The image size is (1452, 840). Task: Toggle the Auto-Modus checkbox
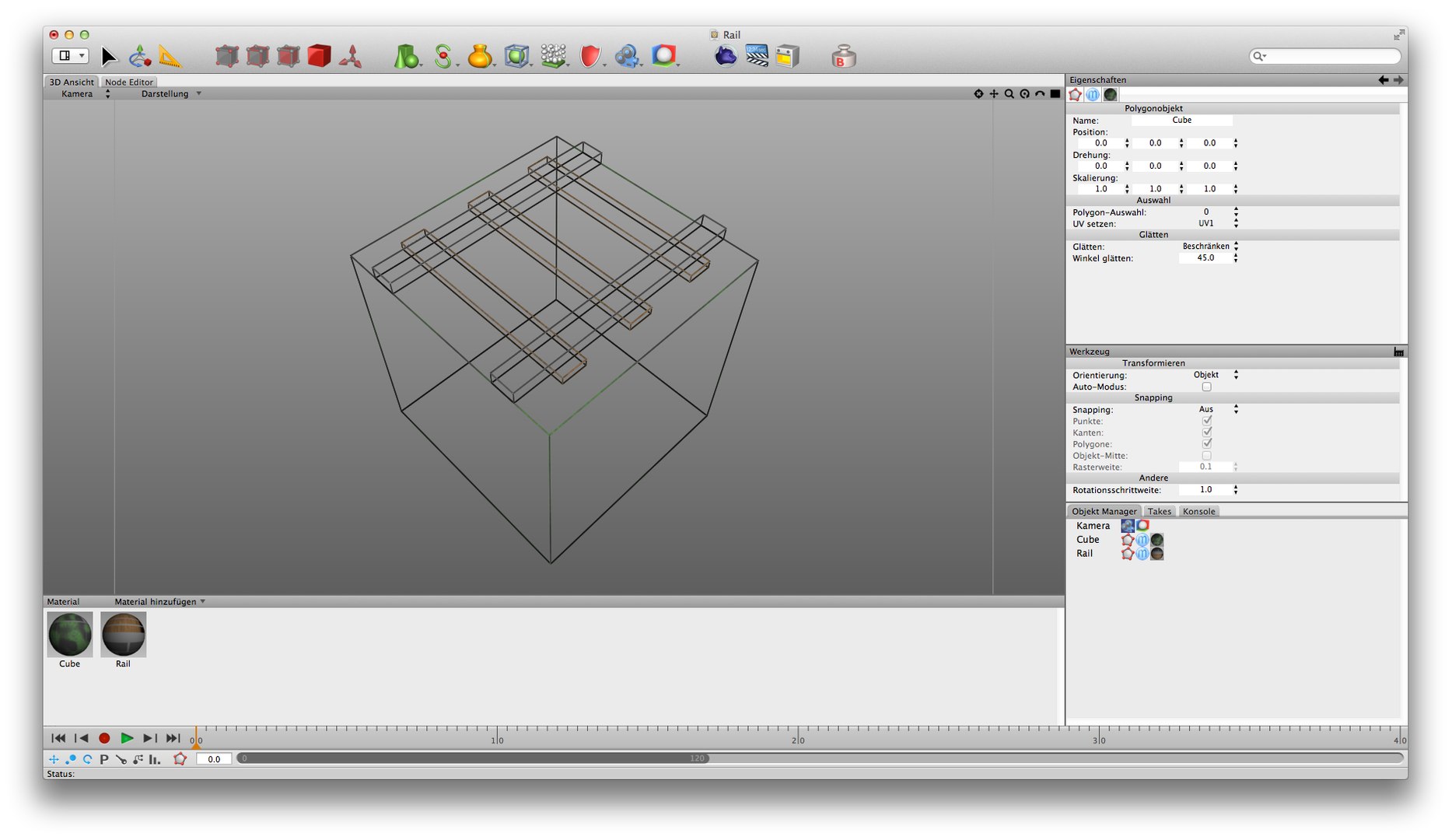[1207, 387]
